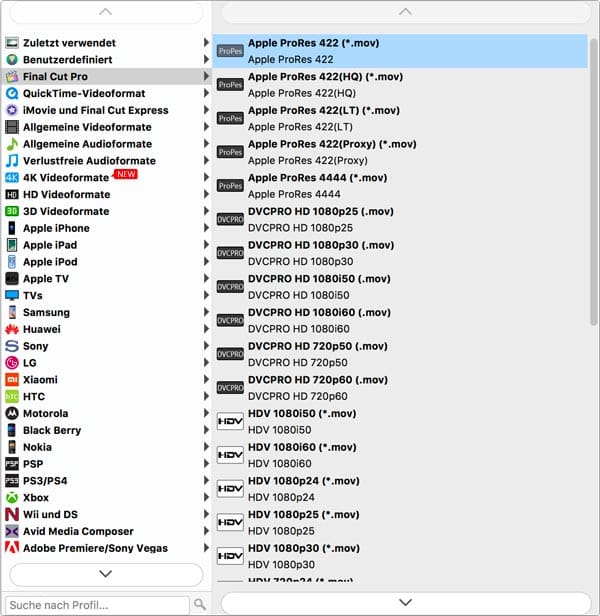Expand the Zuletzt verwendet submenu arrow

coord(206,42)
